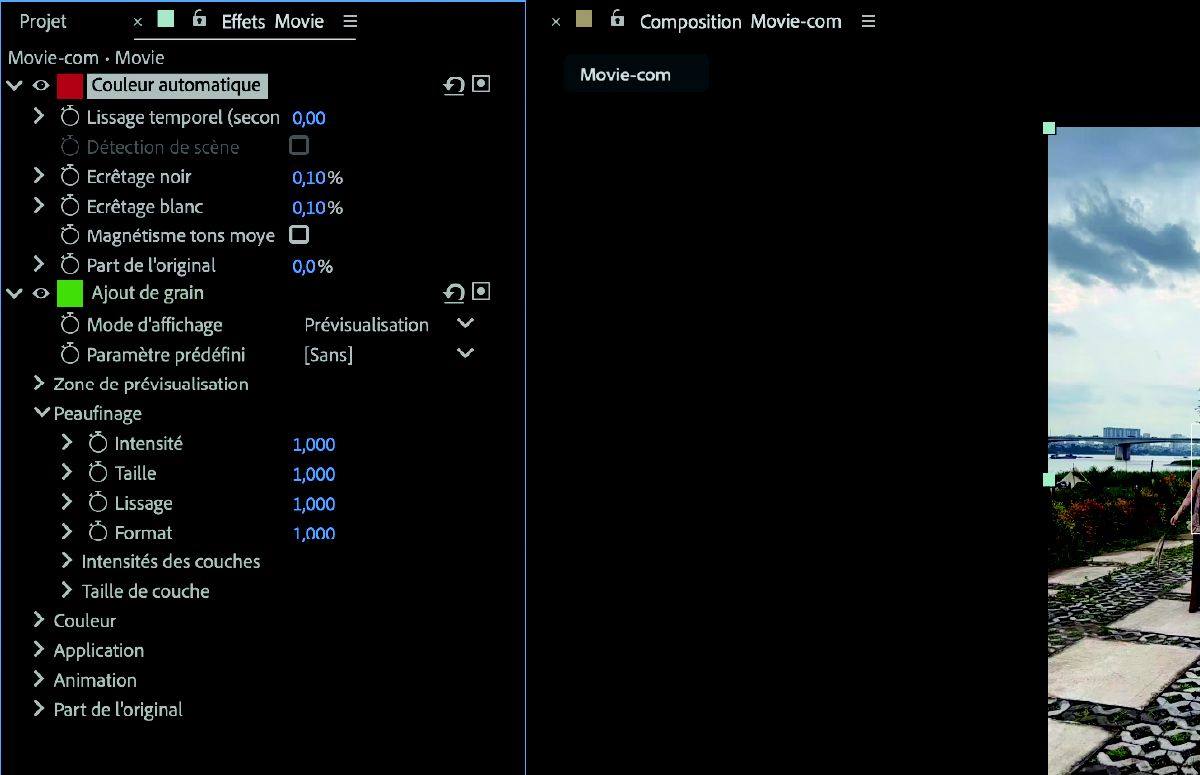Toggle stopwatch for Part de l'original value
The image size is (1200, 775).
point(70,265)
